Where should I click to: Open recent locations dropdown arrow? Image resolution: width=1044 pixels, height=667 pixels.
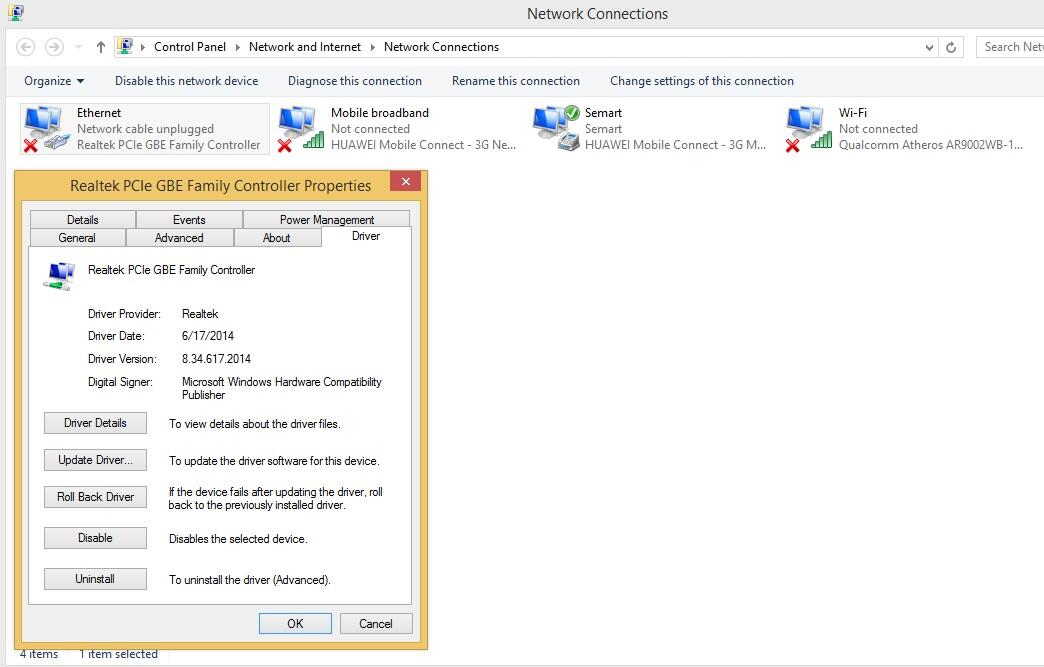[x=79, y=47]
